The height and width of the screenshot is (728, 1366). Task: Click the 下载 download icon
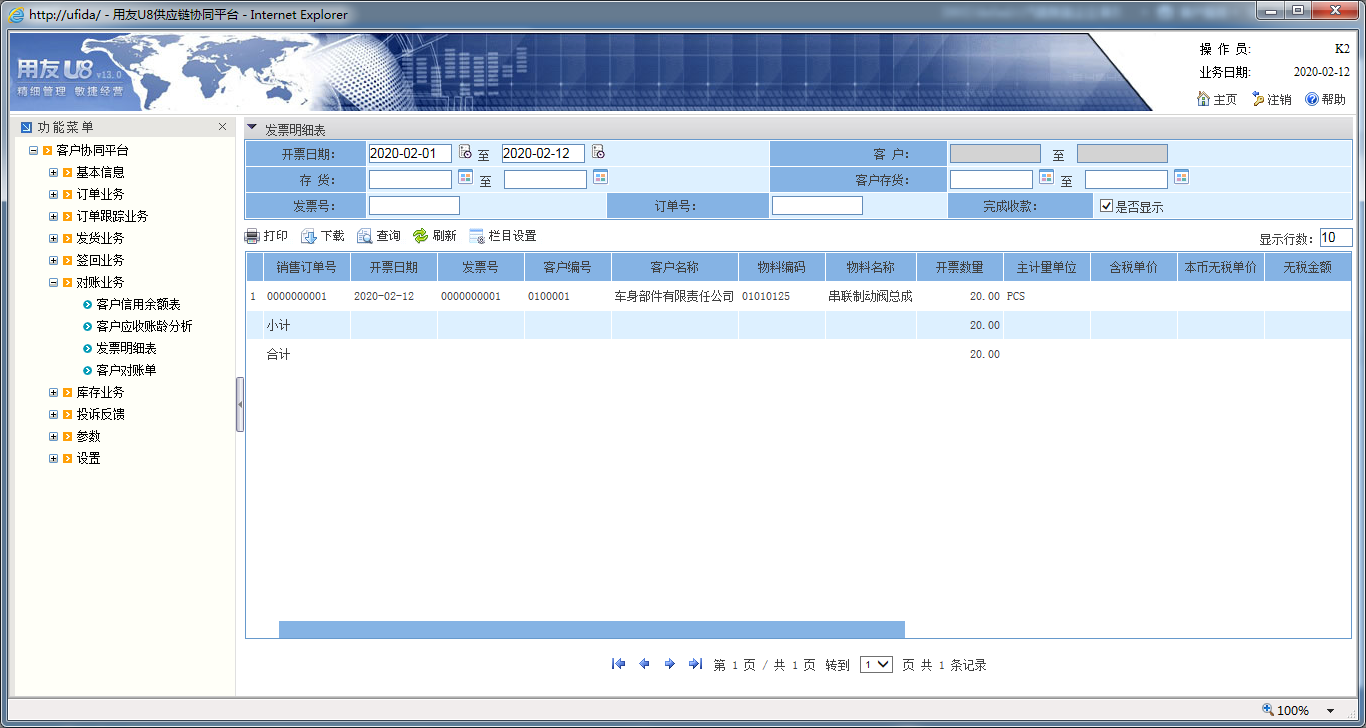tap(309, 236)
